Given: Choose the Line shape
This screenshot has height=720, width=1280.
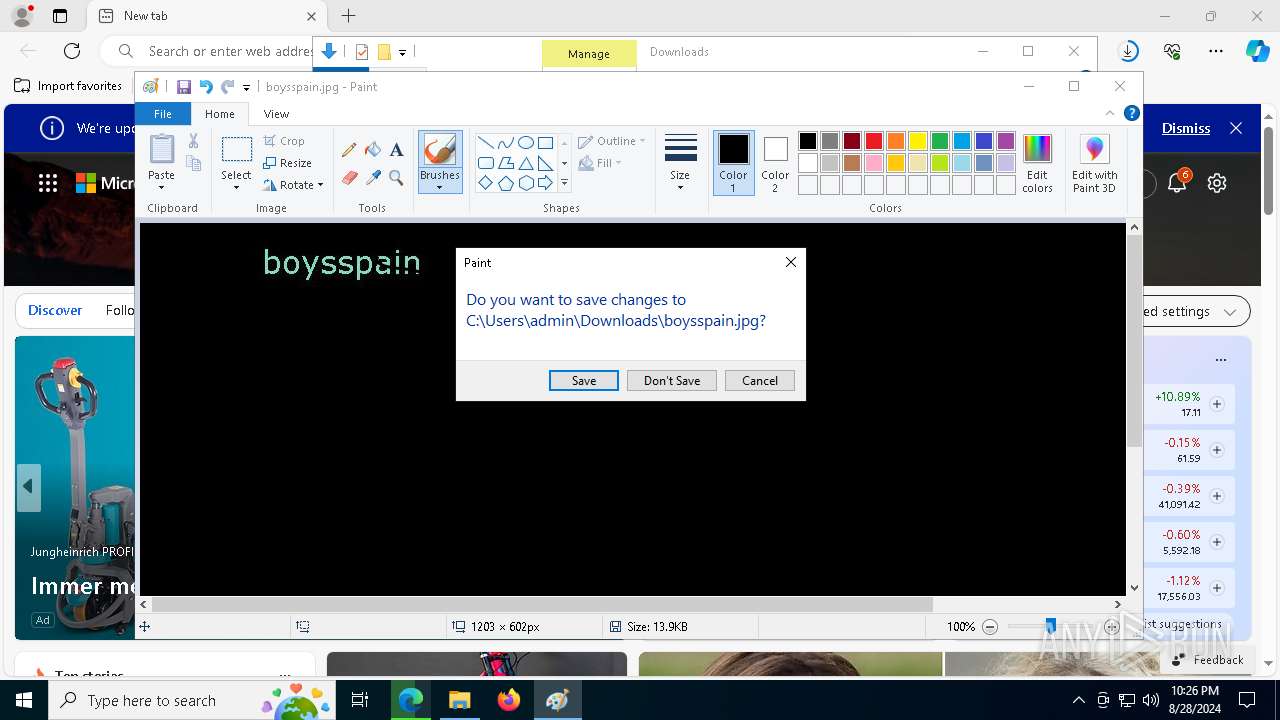Looking at the screenshot, I should [x=485, y=142].
